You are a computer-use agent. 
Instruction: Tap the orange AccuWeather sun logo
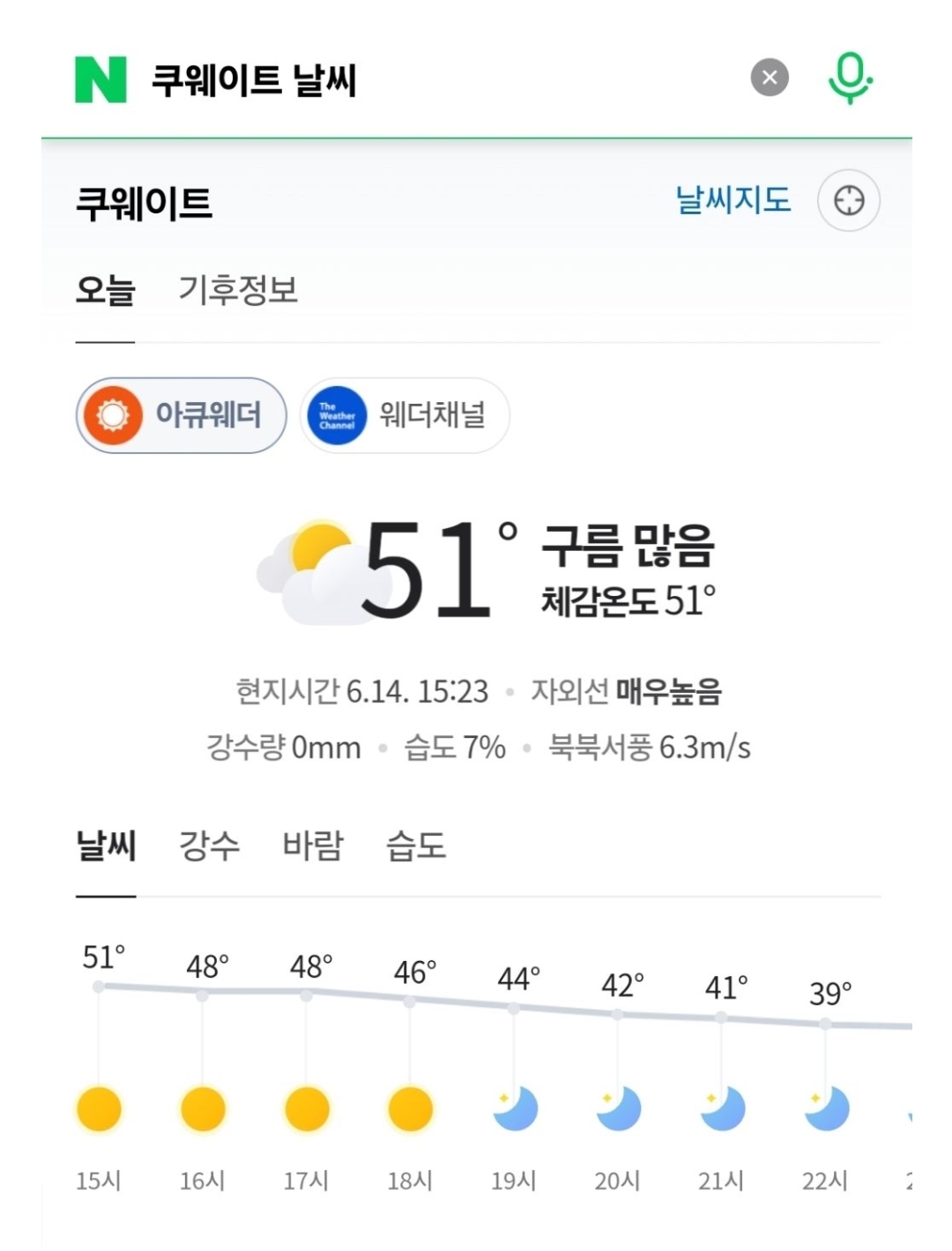pos(113,415)
